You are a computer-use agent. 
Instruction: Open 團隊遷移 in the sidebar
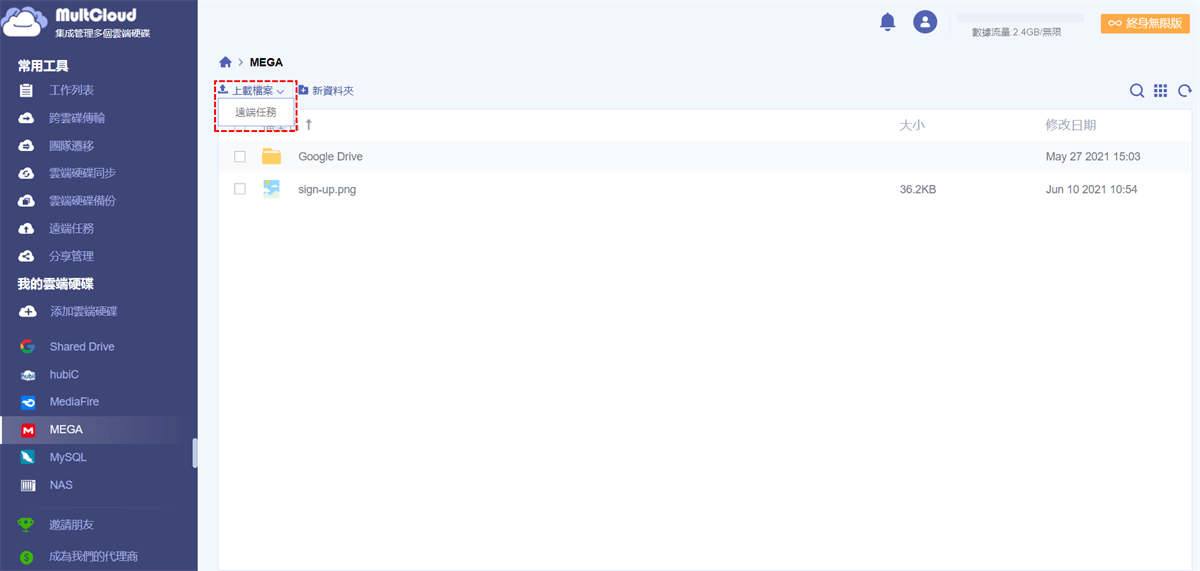coord(72,146)
